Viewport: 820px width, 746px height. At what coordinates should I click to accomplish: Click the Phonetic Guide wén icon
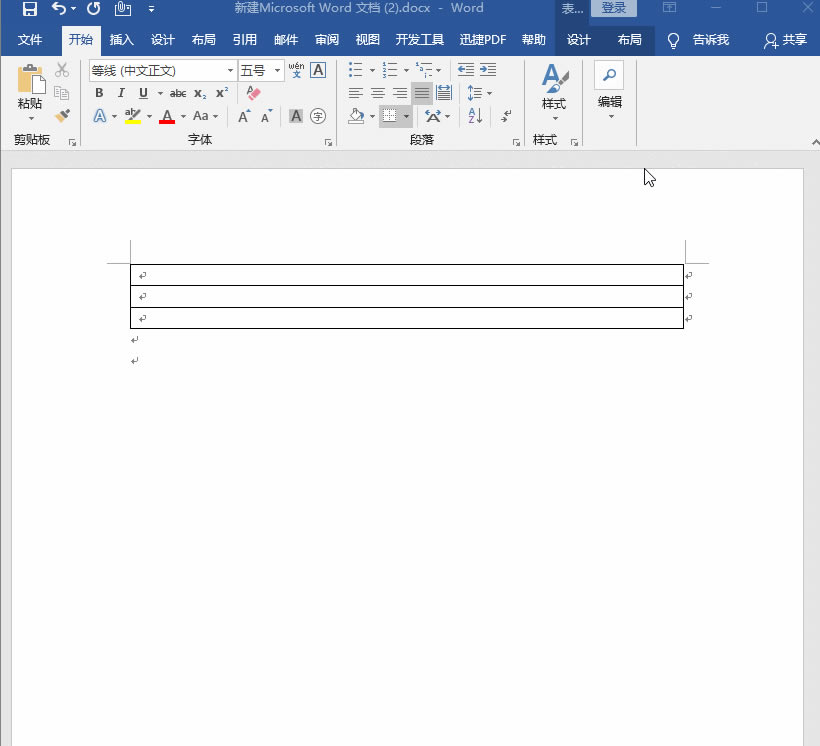tap(296, 70)
